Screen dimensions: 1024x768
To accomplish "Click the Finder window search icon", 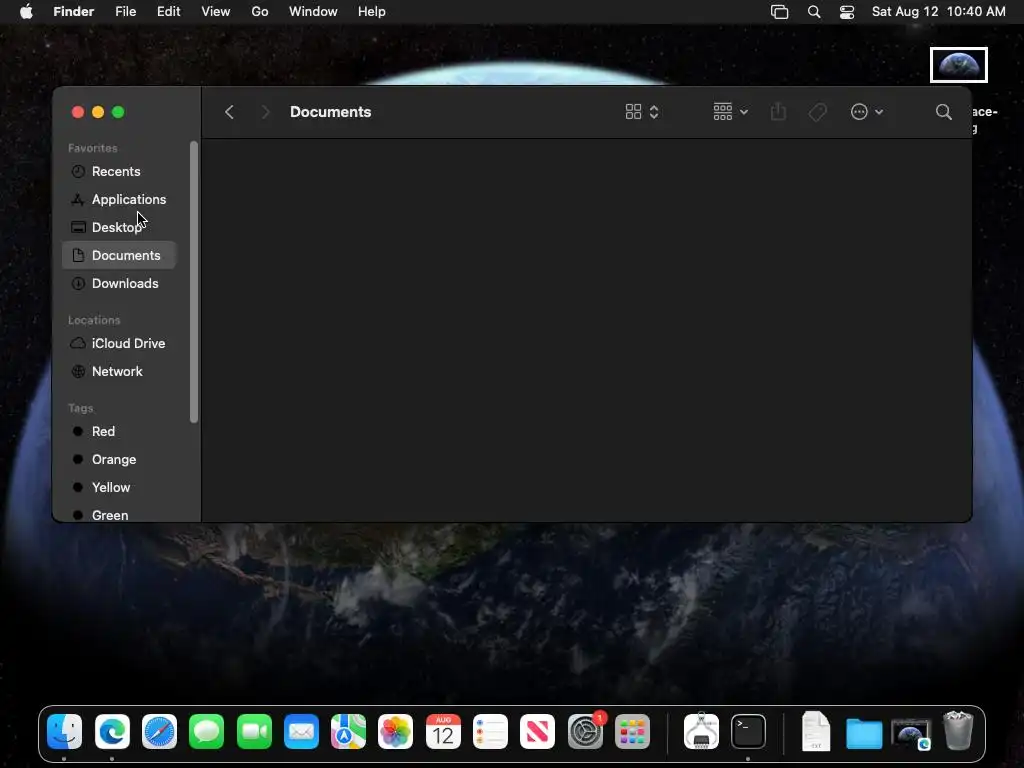I will pos(943,112).
